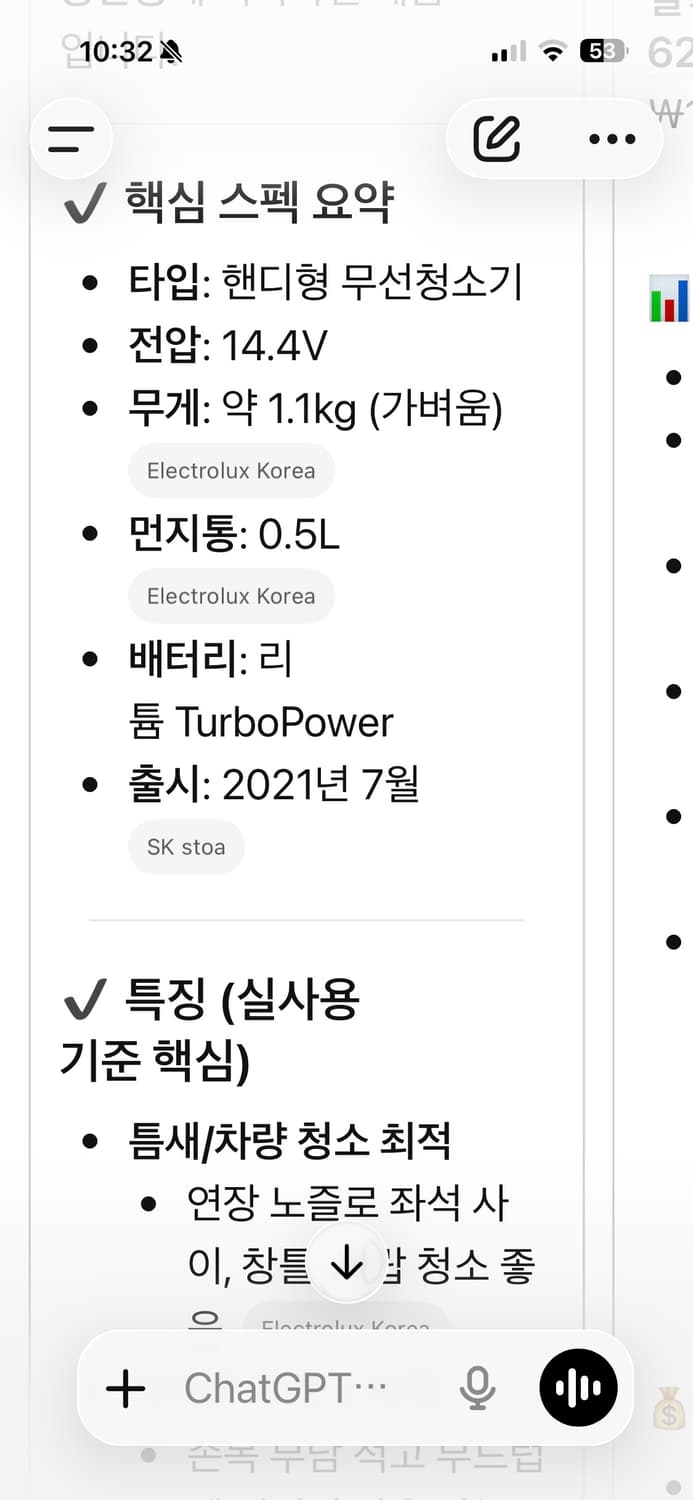Image resolution: width=693 pixels, height=1500 pixels.
Task: Tap the microphone dictation icon
Action: pyautogui.click(x=478, y=1388)
